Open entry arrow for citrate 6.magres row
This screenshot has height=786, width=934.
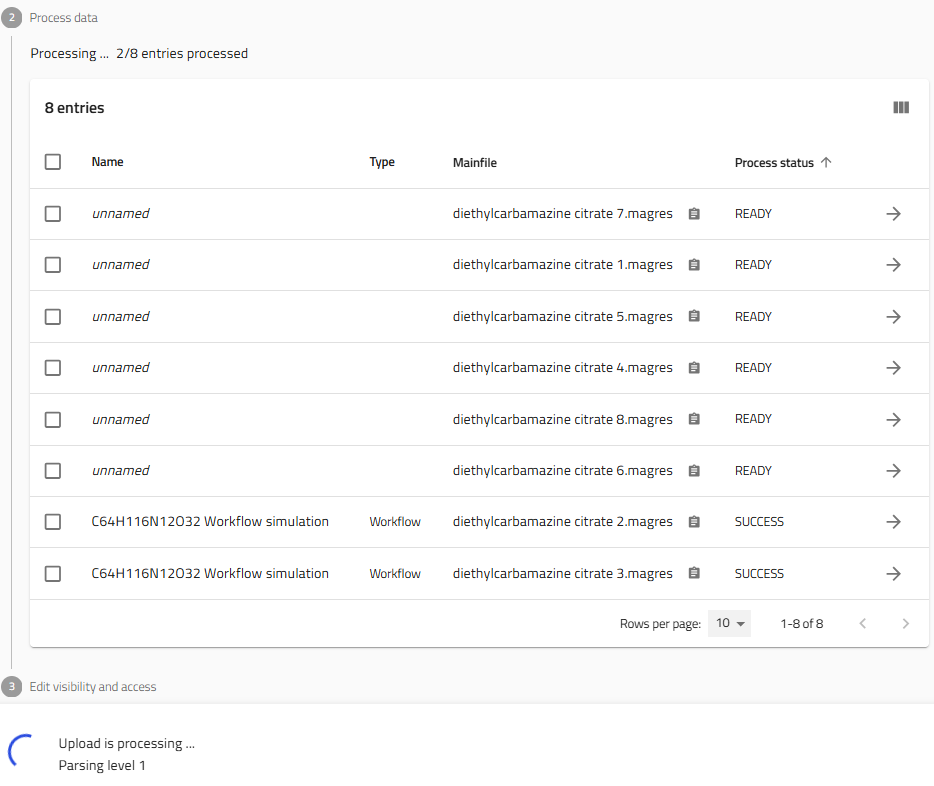pyautogui.click(x=893, y=470)
